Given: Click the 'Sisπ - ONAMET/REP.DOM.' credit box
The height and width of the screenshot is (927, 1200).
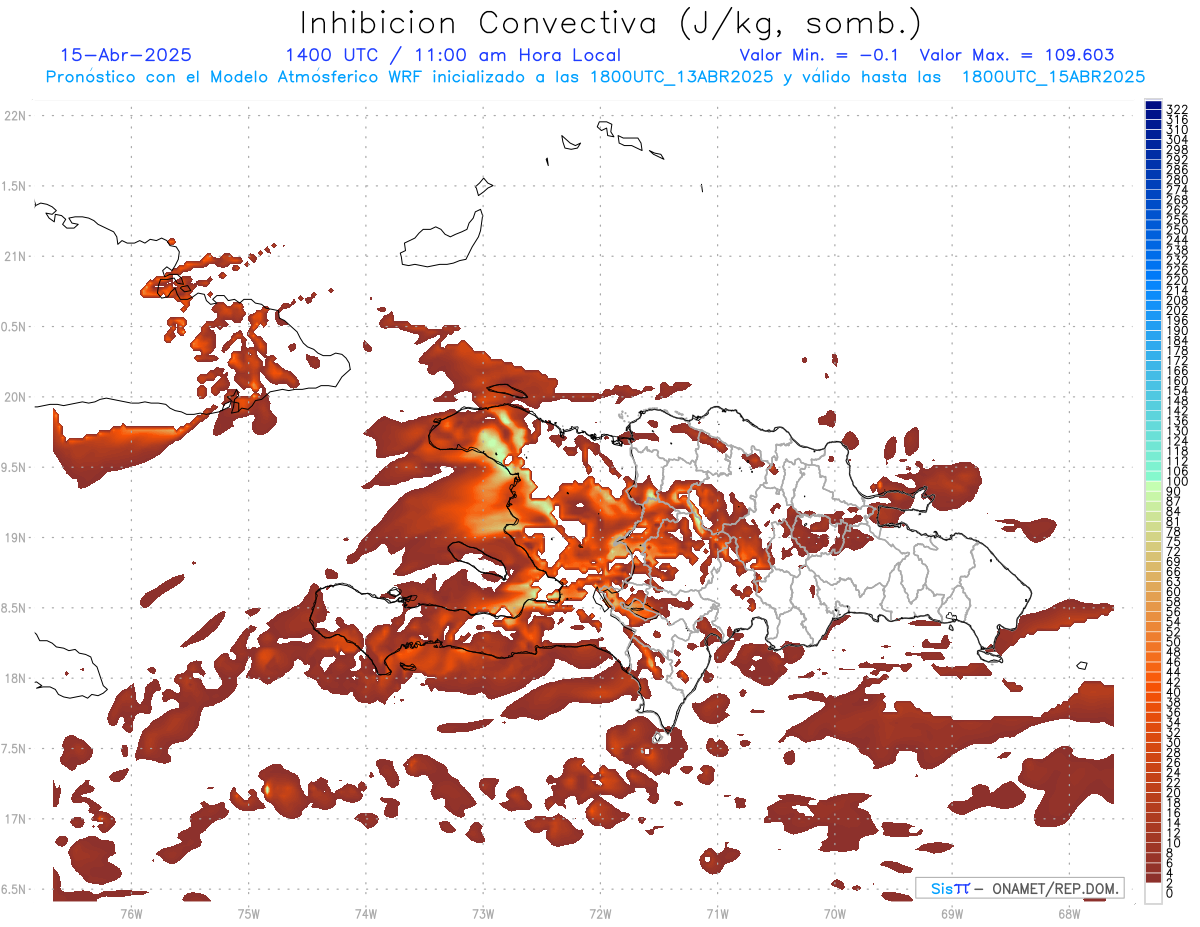Looking at the screenshot, I should point(1020,888).
